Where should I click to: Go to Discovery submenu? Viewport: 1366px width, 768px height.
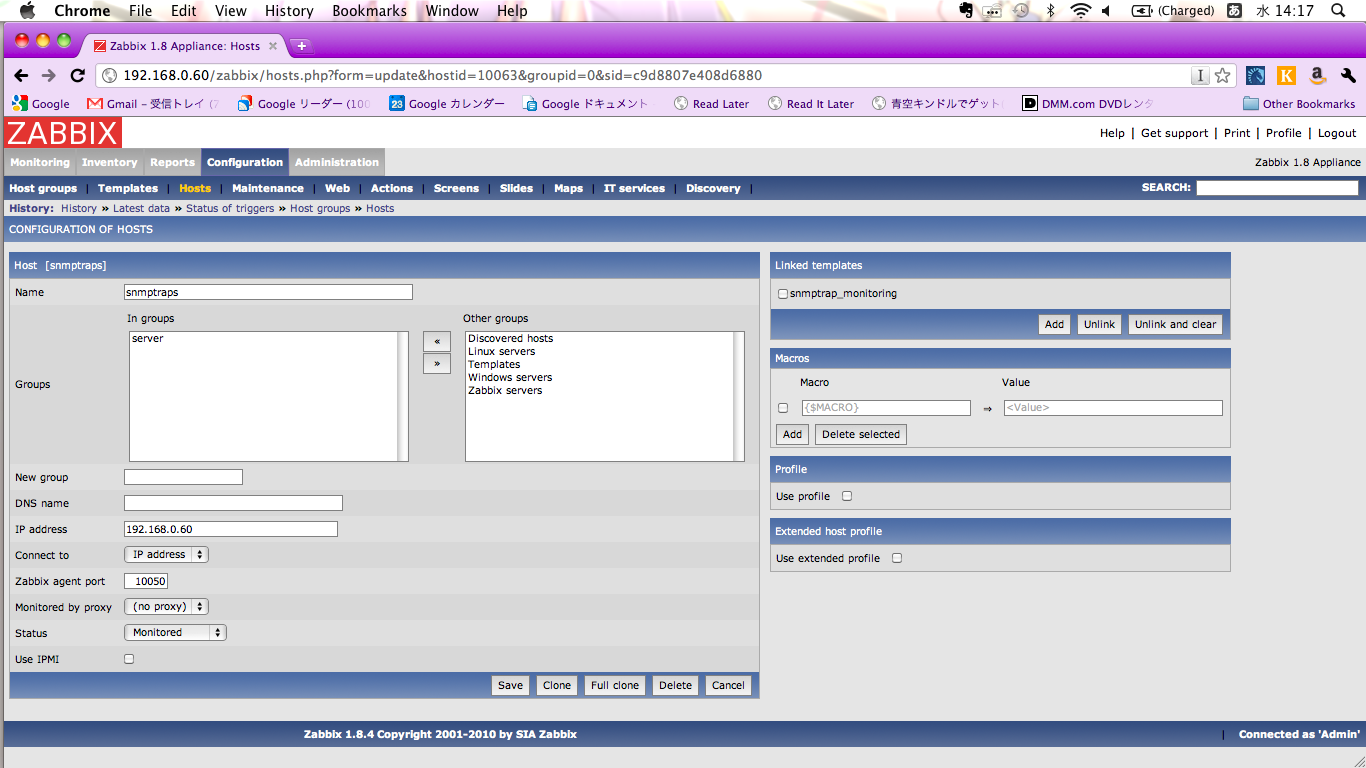point(713,188)
